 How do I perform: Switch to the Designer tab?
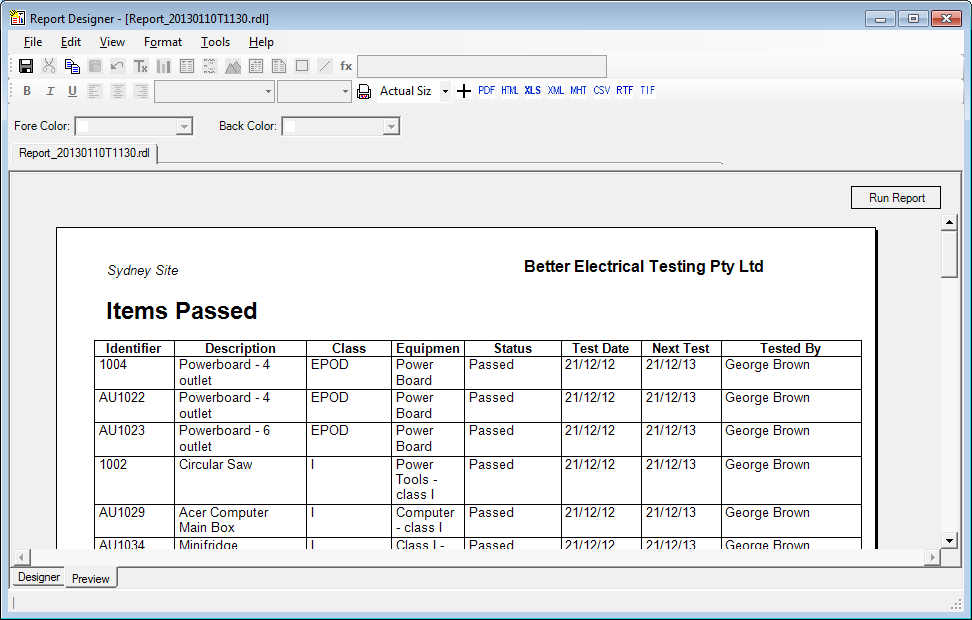pyautogui.click(x=39, y=577)
